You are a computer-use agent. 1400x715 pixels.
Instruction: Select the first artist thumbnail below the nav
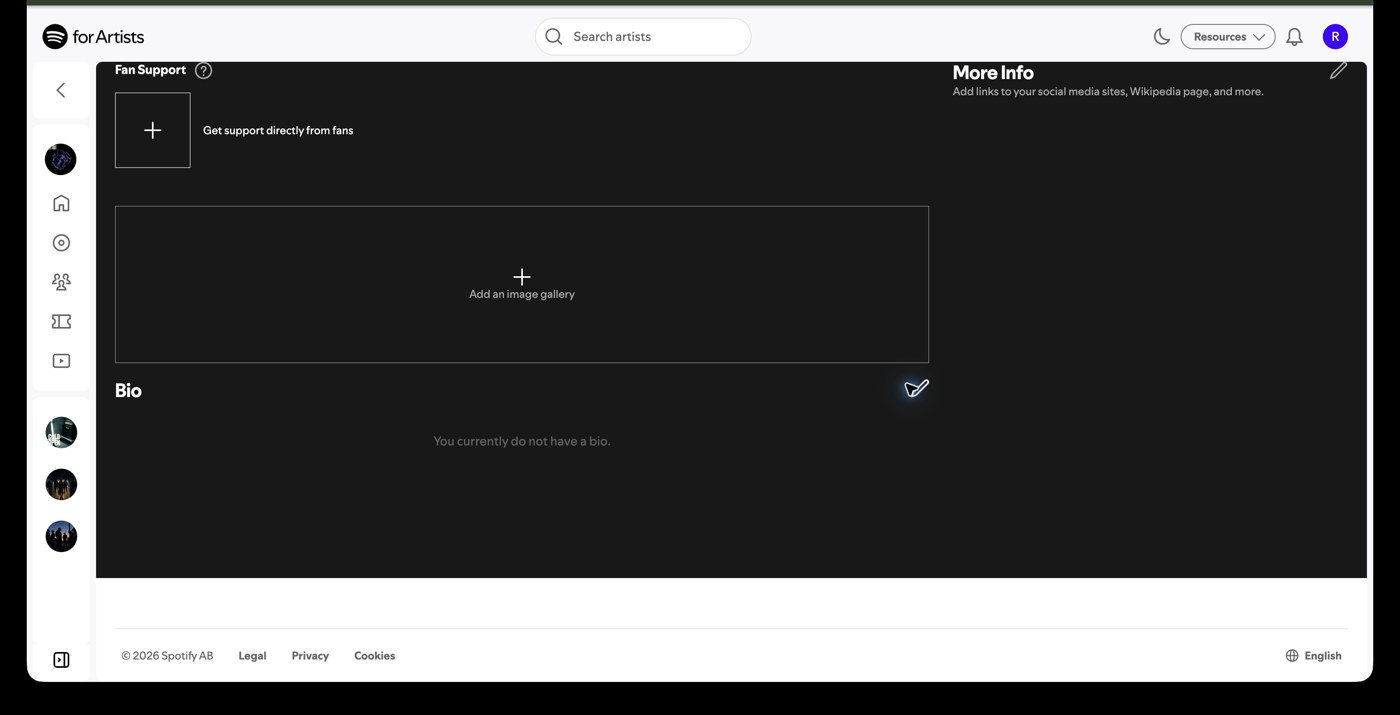tap(61, 433)
